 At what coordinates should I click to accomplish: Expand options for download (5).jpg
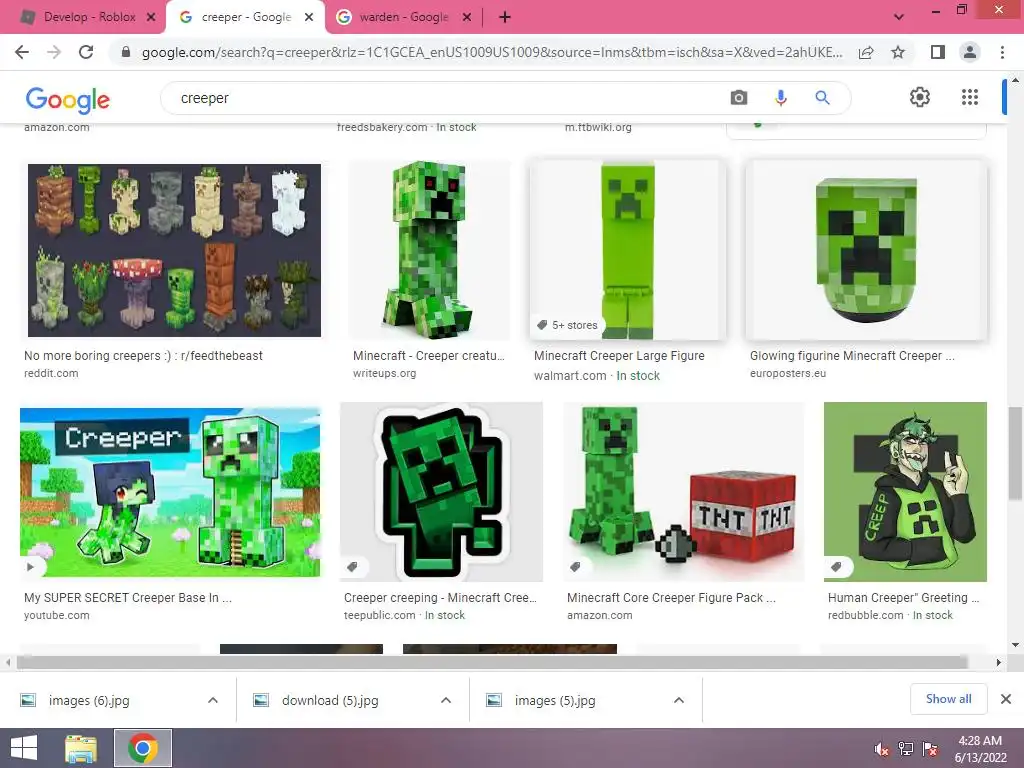(x=446, y=700)
